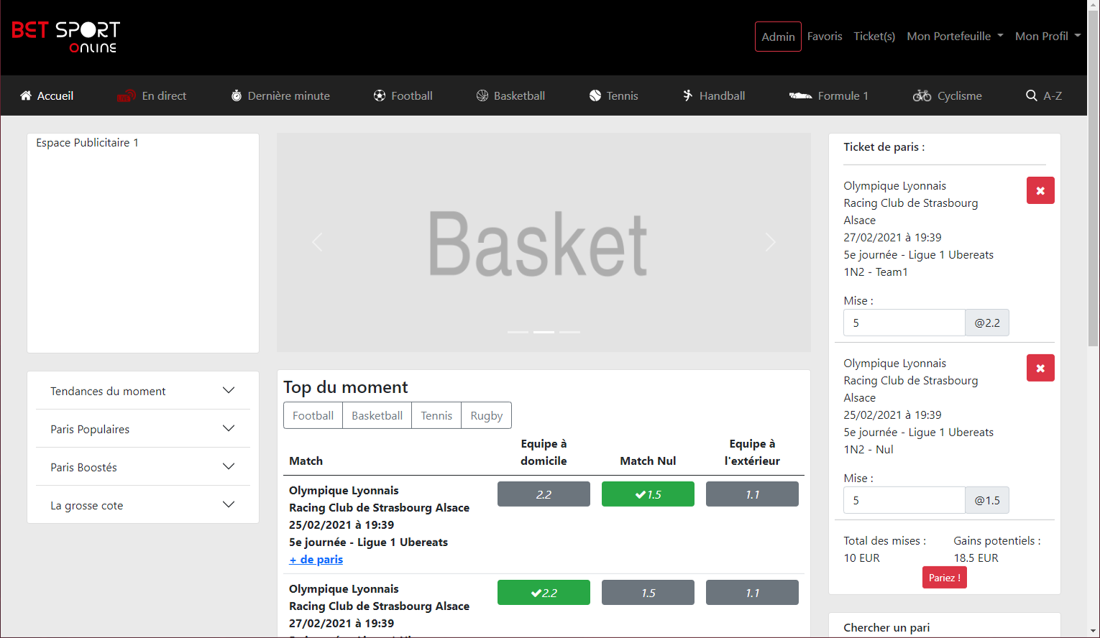Expand La grosse cote panel
The width and height of the screenshot is (1100, 638).
(142, 505)
